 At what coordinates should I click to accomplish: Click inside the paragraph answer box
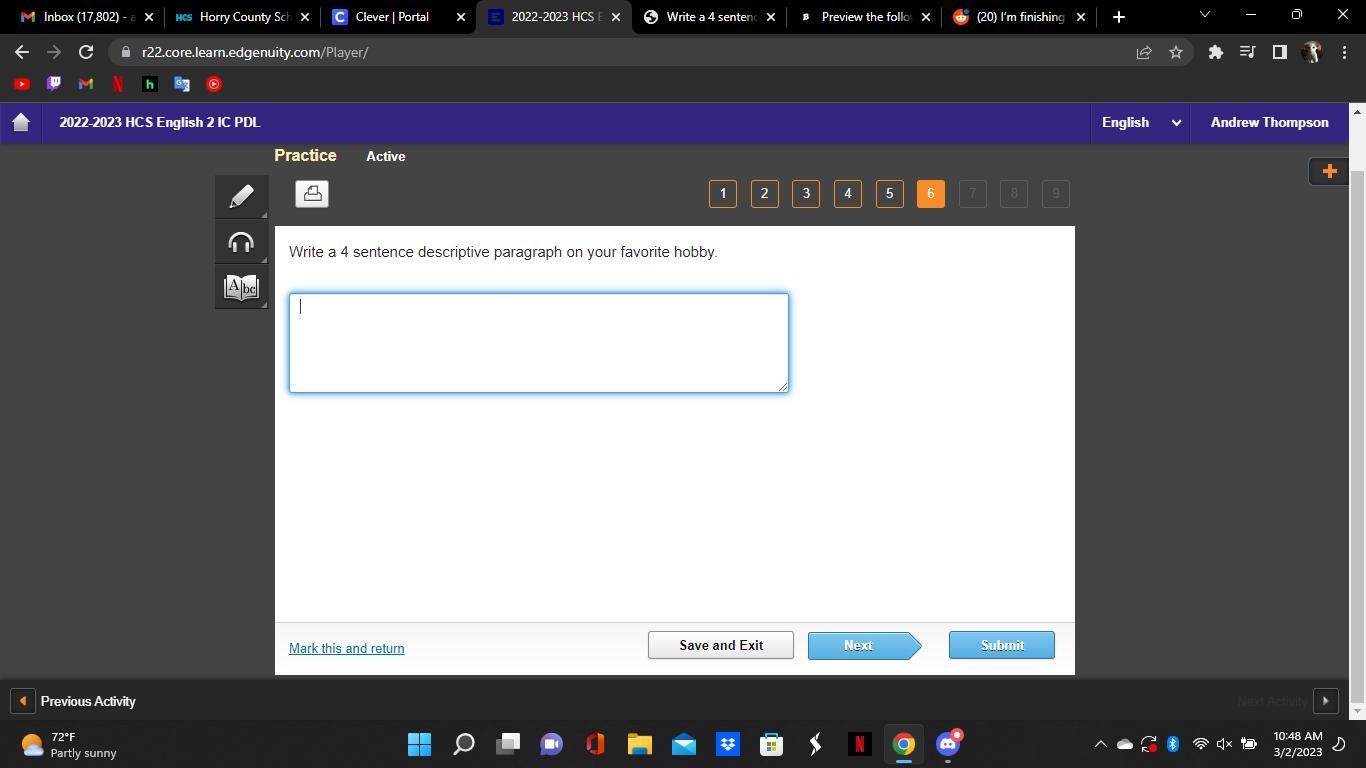click(x=538, y=343)
